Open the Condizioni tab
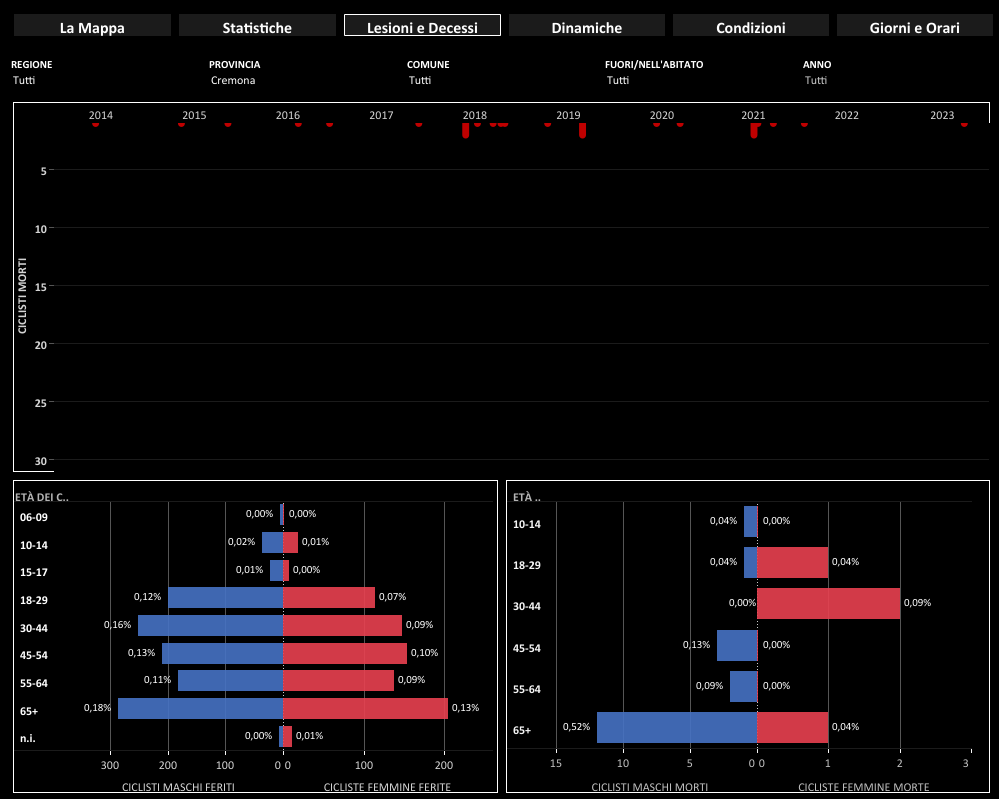Screen dimensions: 999x799 click(750, 27)
